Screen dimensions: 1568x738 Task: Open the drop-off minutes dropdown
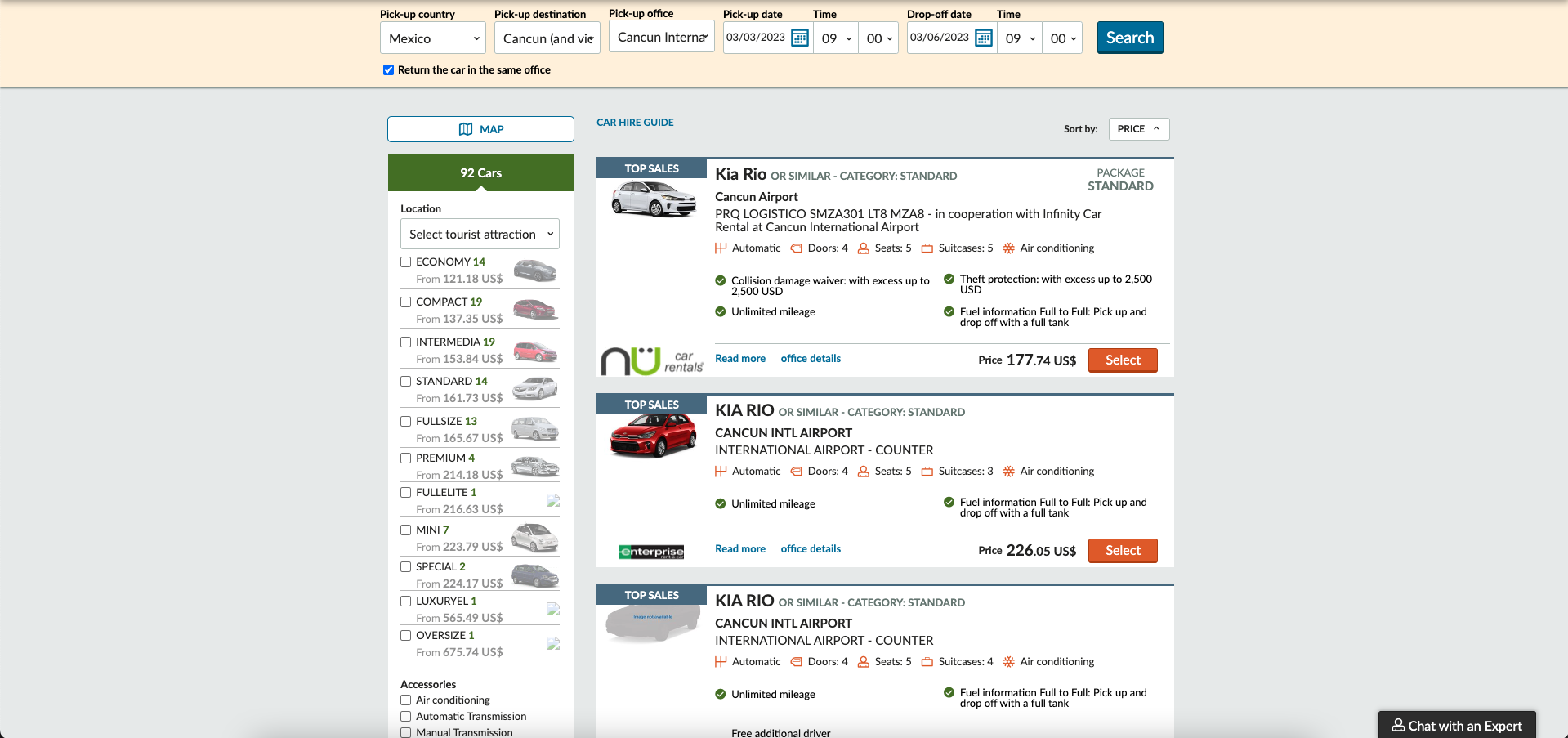coord(1063,38)
